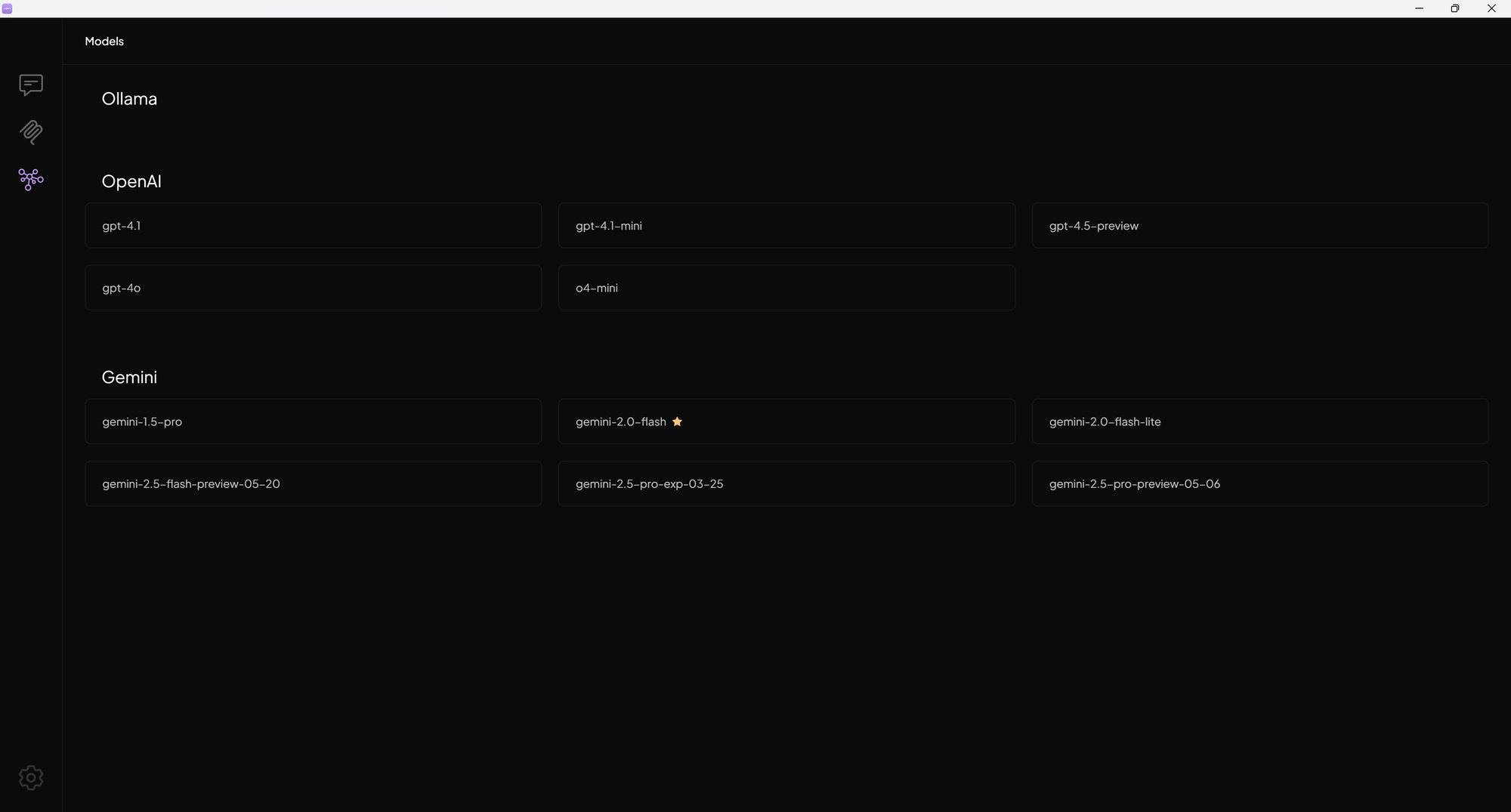Pick gemini-2.5-flash-preview-05-20 model card

(x=313, y=483)
